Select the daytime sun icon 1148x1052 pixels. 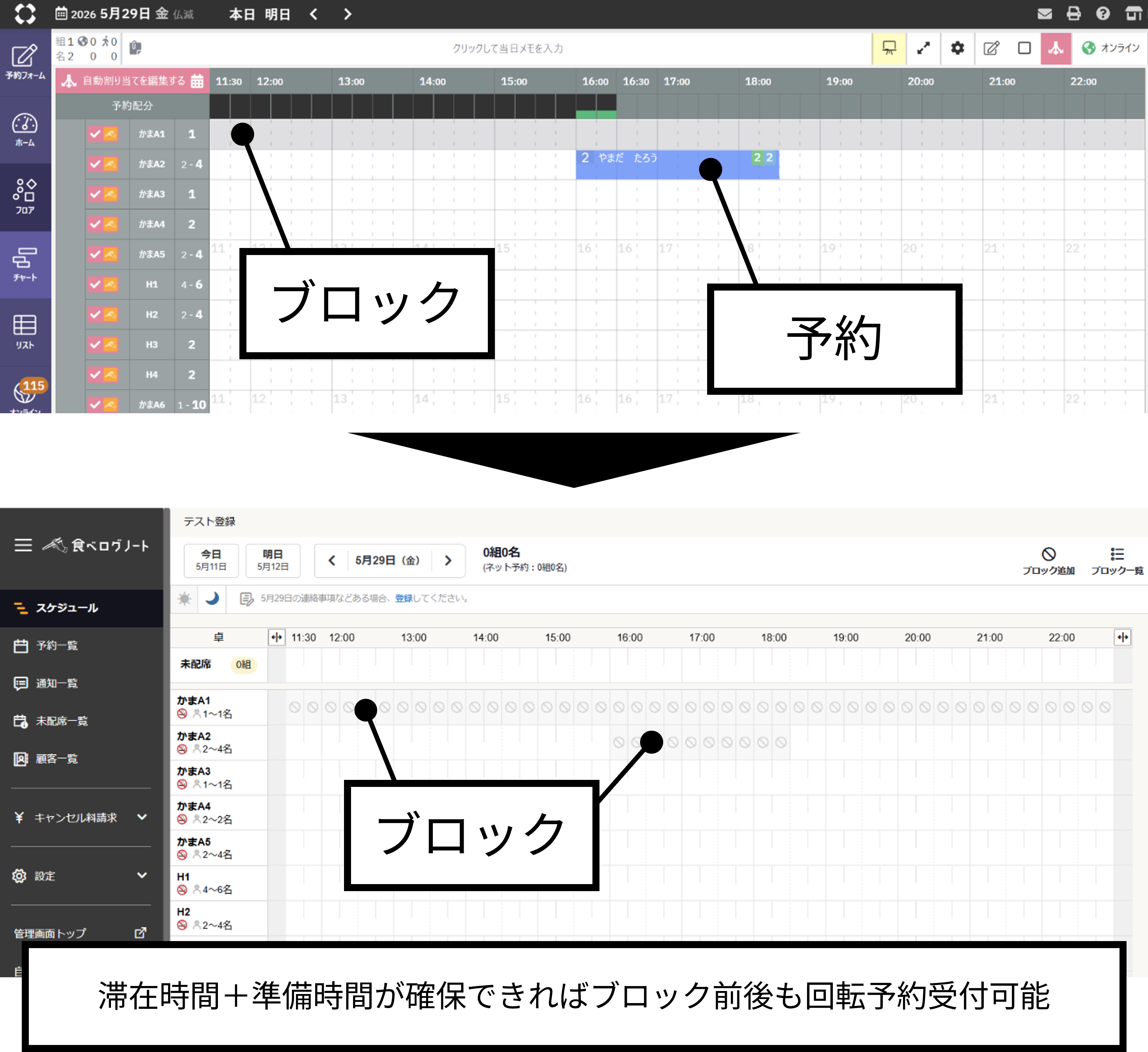coord(184,599)
